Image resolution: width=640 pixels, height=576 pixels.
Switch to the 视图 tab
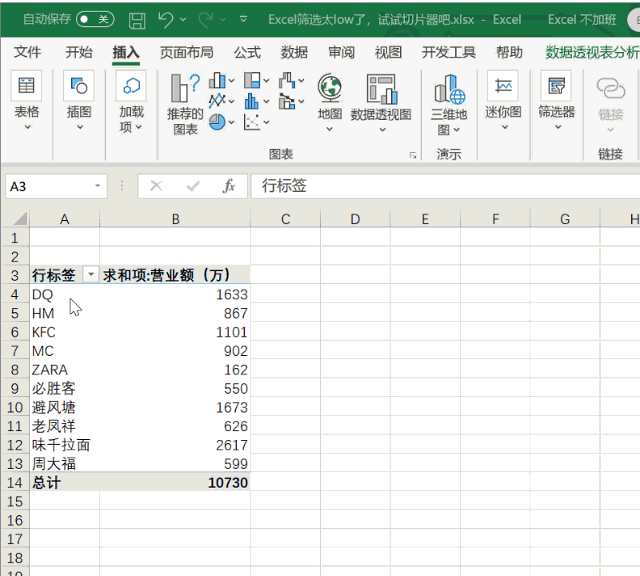point(388,52)
